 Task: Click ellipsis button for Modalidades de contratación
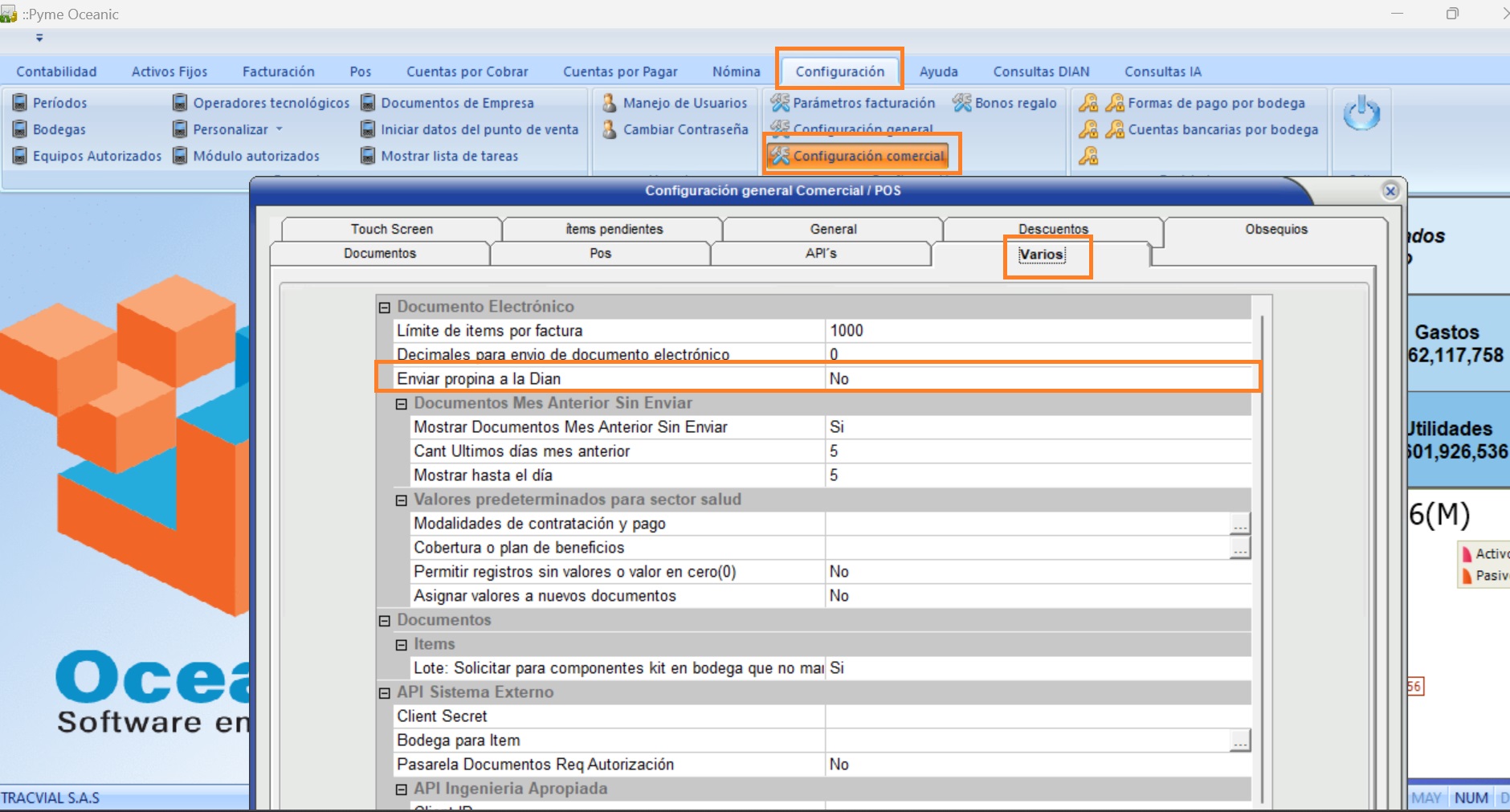[x=1240, y=524]
